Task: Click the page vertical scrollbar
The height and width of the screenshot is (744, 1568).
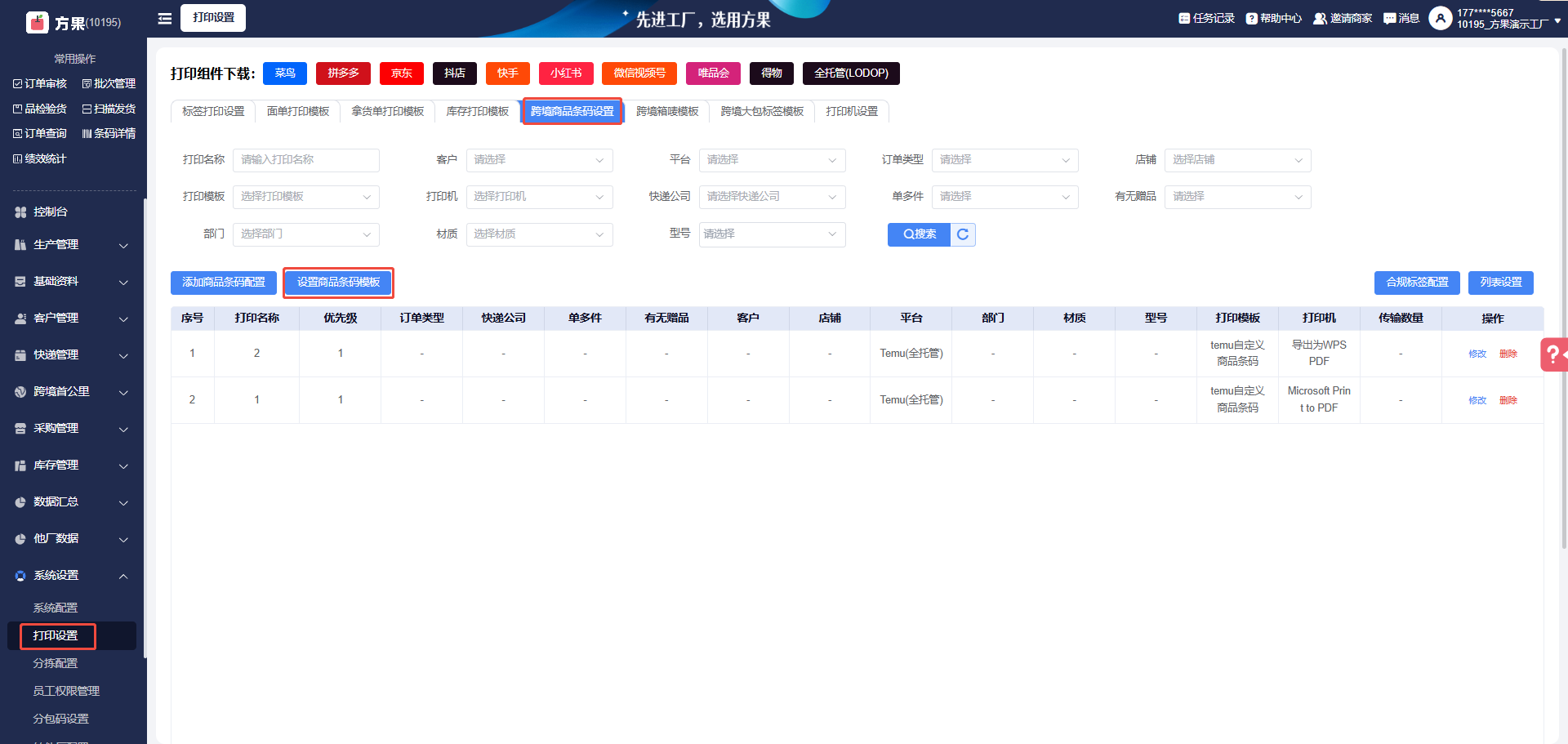Action: 1564,298
